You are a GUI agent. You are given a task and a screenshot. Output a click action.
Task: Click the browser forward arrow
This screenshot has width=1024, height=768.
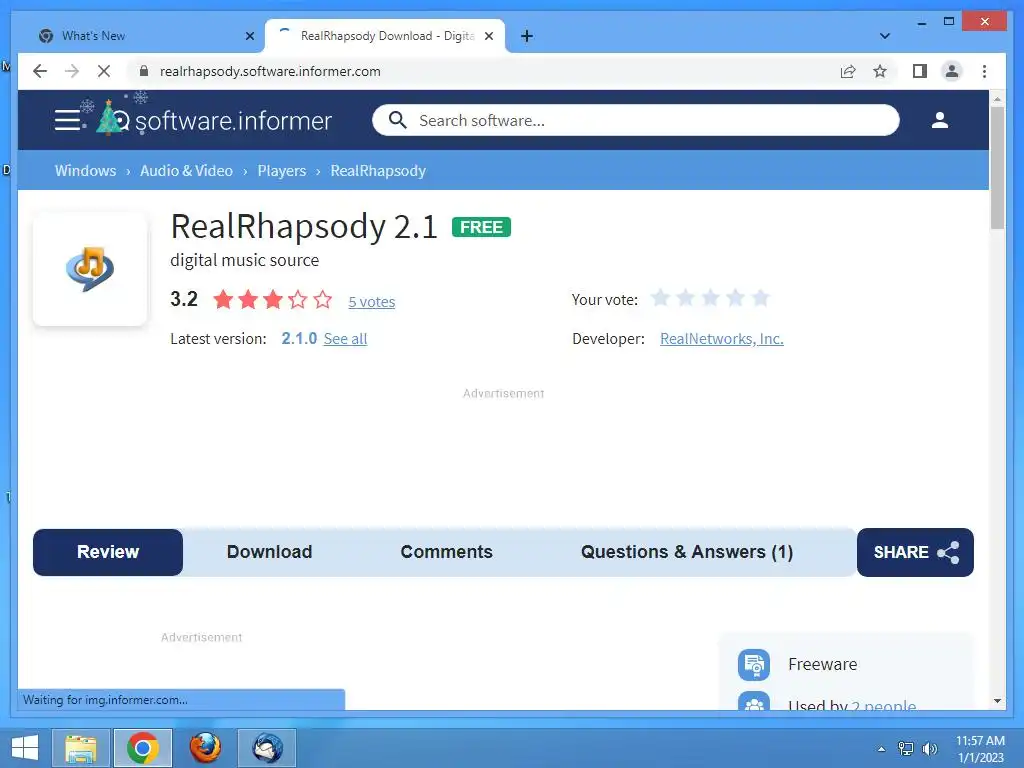pyautogui.click(x=72, y=71)
